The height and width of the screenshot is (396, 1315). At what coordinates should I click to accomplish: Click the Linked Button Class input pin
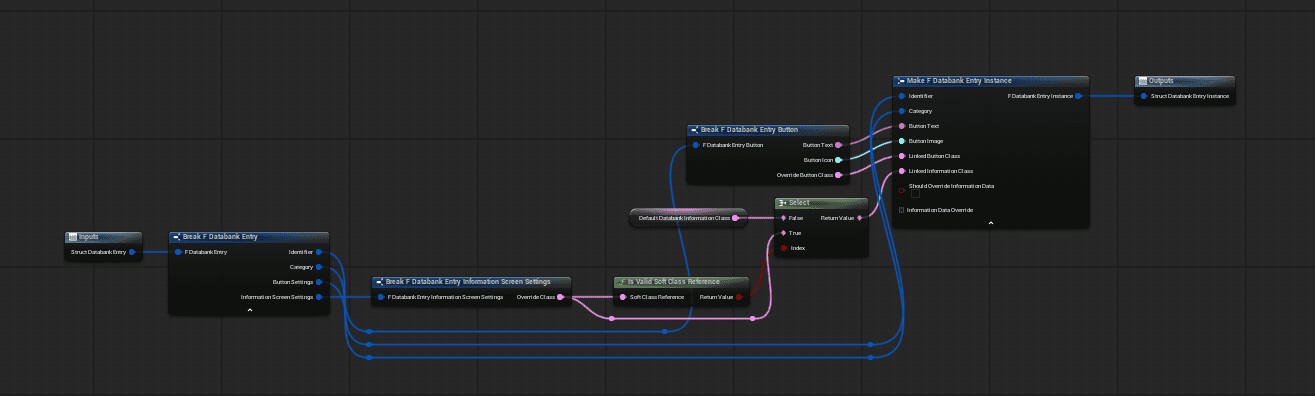(x=902, y=156)
